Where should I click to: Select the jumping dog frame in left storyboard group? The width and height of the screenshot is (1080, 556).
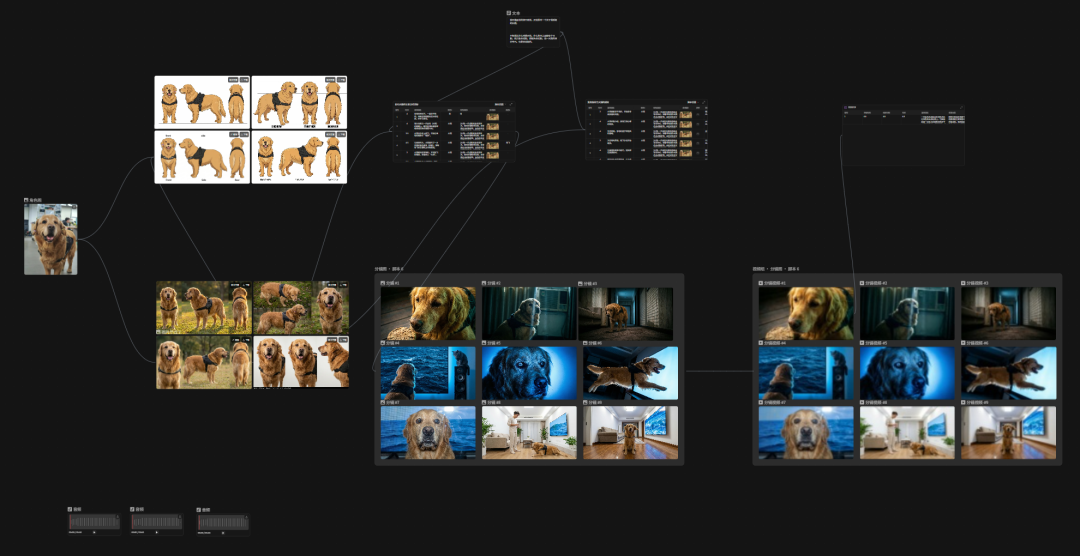click(x=630, y=374)
